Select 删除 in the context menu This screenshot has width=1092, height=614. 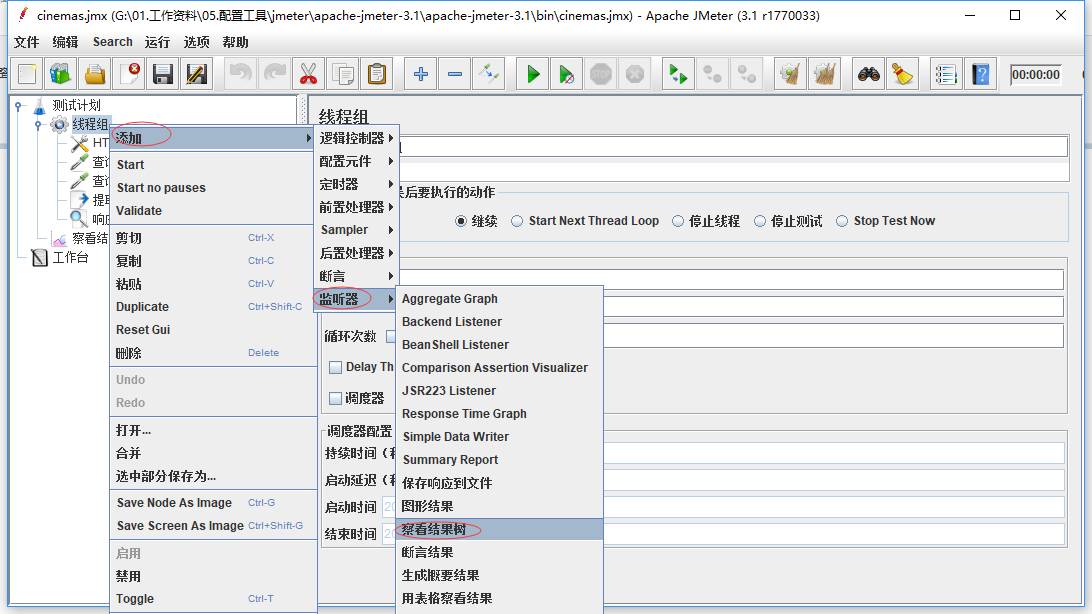213,353
